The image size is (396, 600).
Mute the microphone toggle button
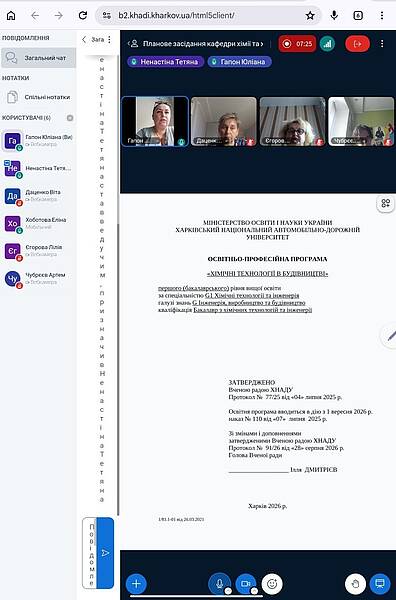[220, 584]
